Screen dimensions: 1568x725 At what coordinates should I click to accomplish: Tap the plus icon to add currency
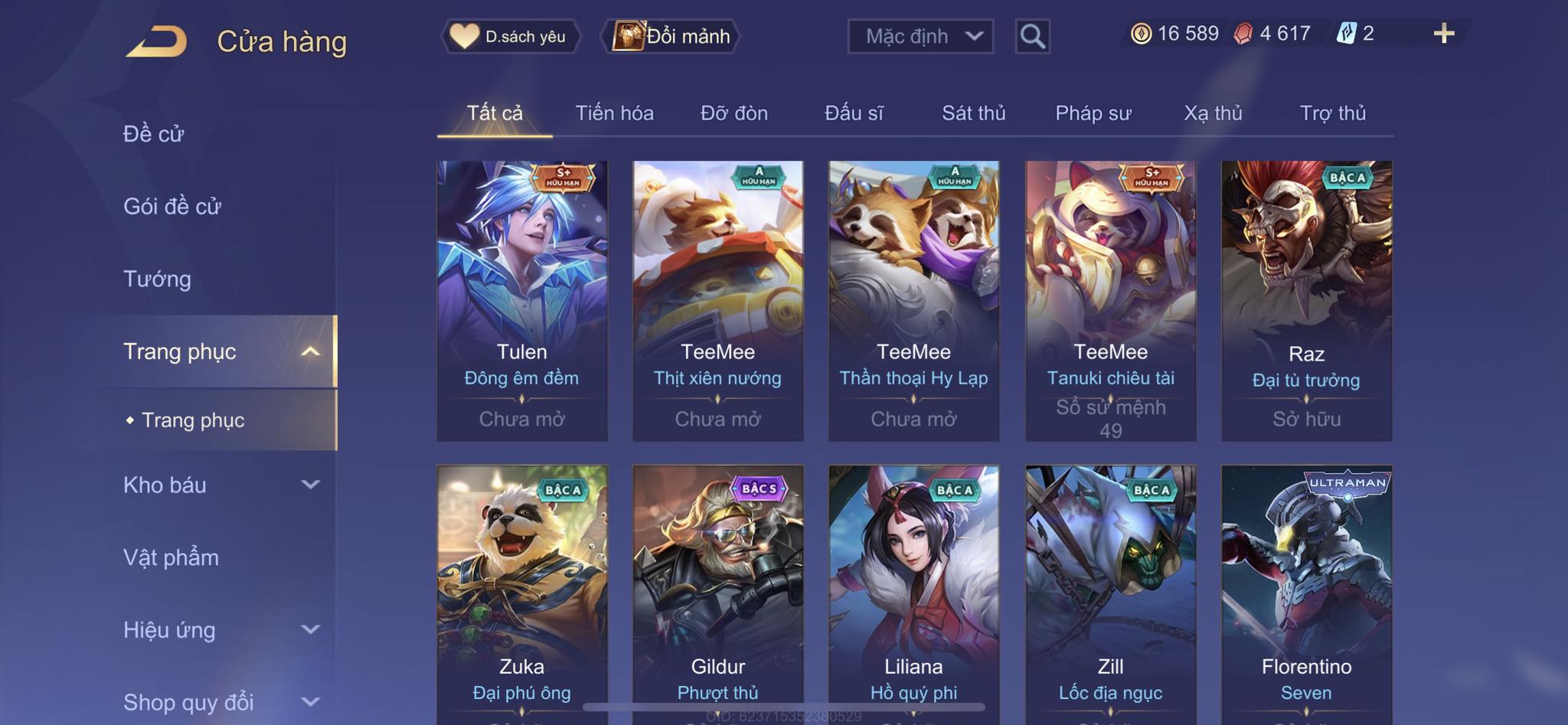[1444, 33]
